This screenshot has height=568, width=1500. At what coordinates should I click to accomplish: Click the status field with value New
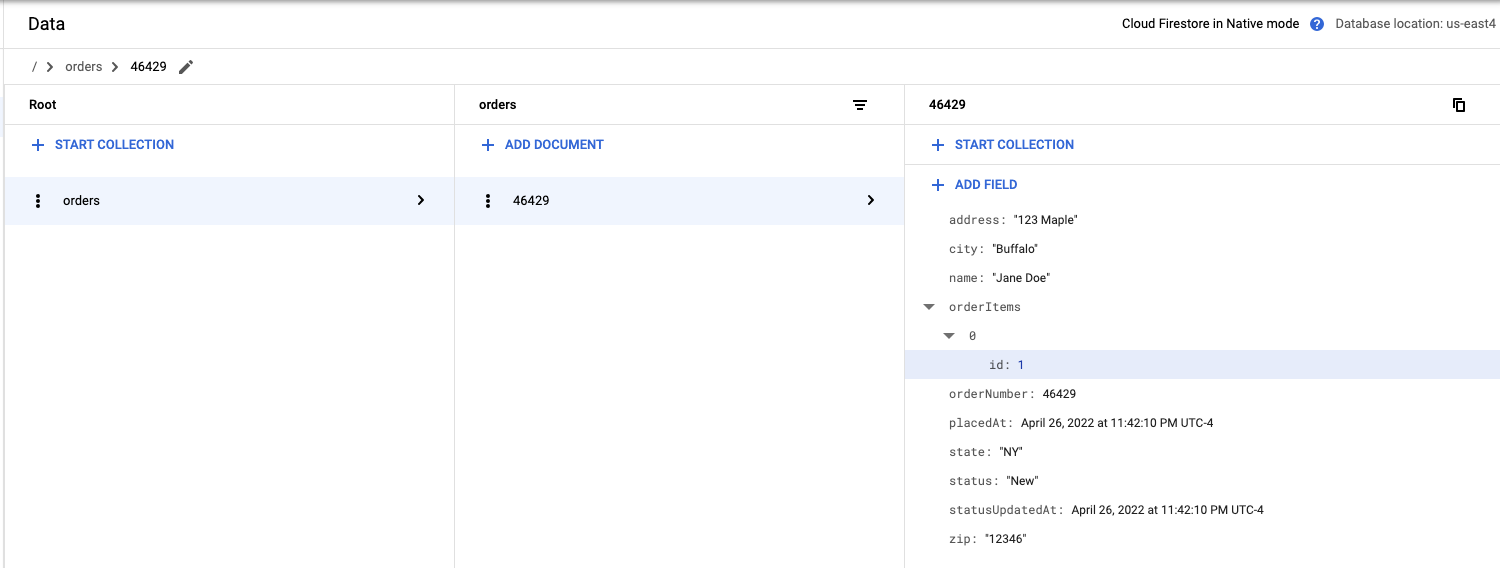[993, 481]
